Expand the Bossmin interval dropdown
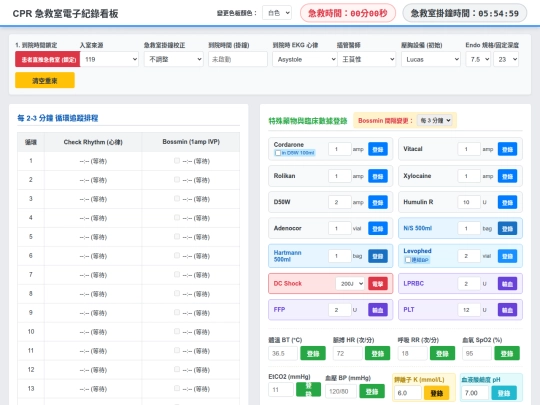540x405 pixels. 435,121
